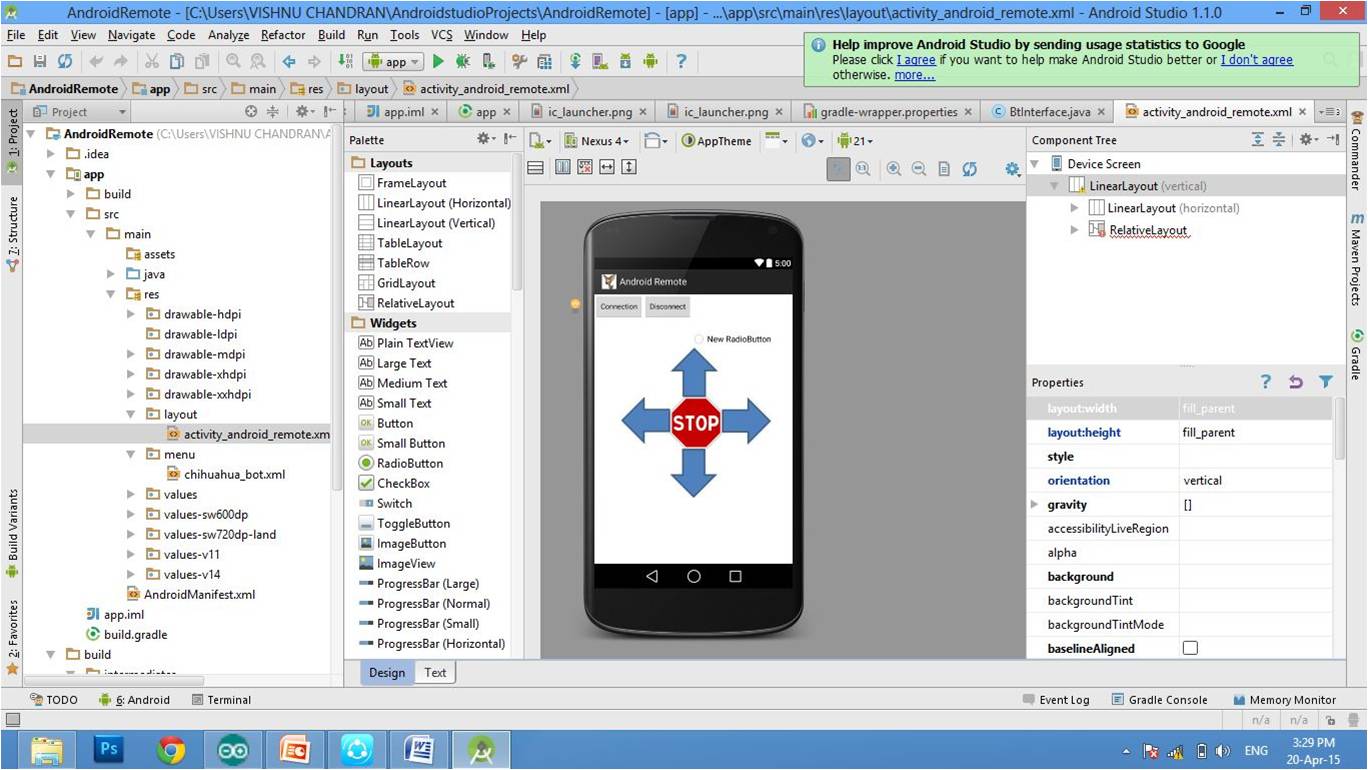This screenshot has width=1368, height=770.
Task: Open Photoshop from the Windows taskbar
Action: (x=108, y=749)
